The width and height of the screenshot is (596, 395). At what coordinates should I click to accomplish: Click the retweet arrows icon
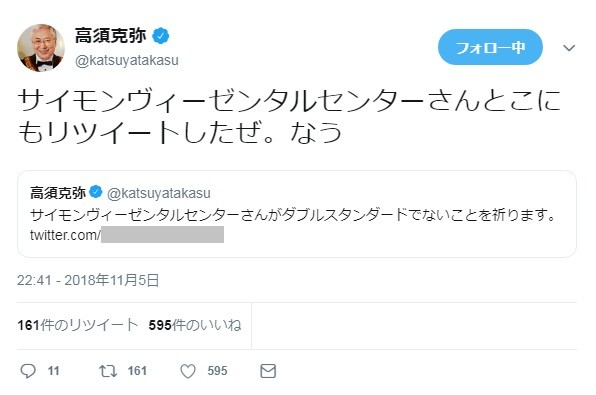click(108, 371)
